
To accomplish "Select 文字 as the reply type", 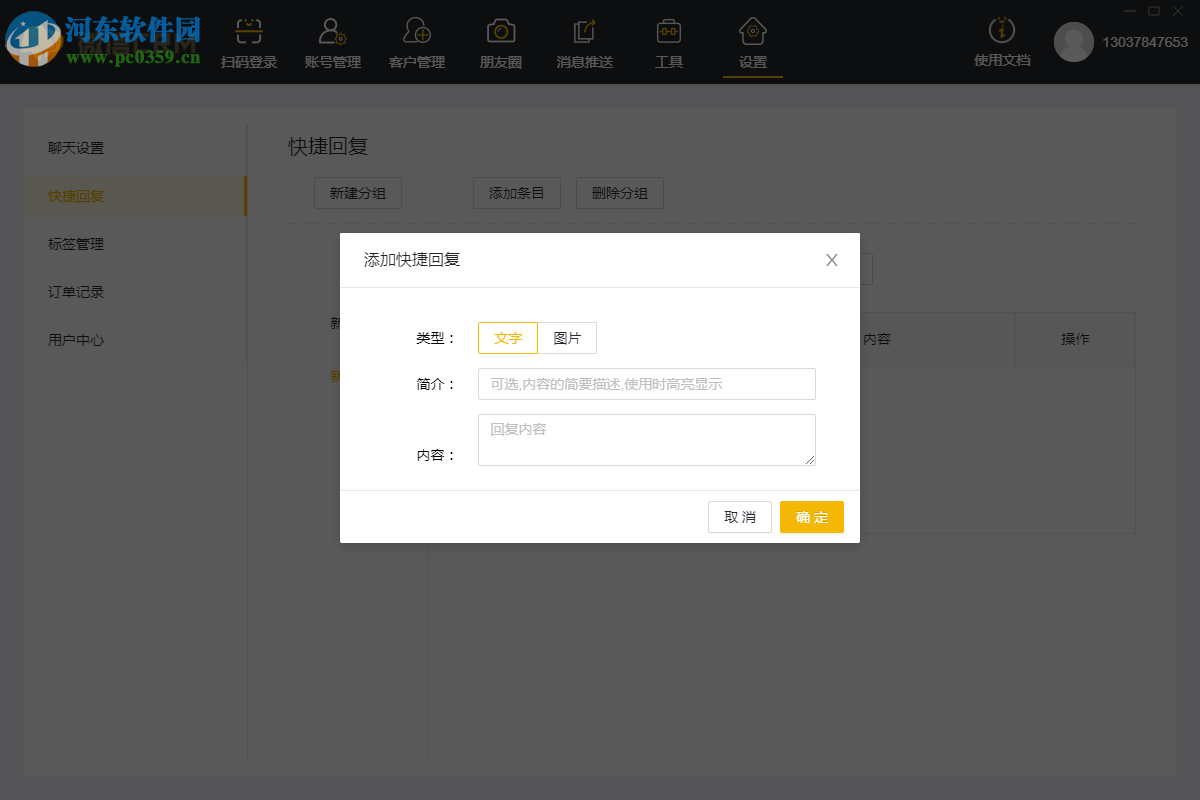I will (508, 338).
